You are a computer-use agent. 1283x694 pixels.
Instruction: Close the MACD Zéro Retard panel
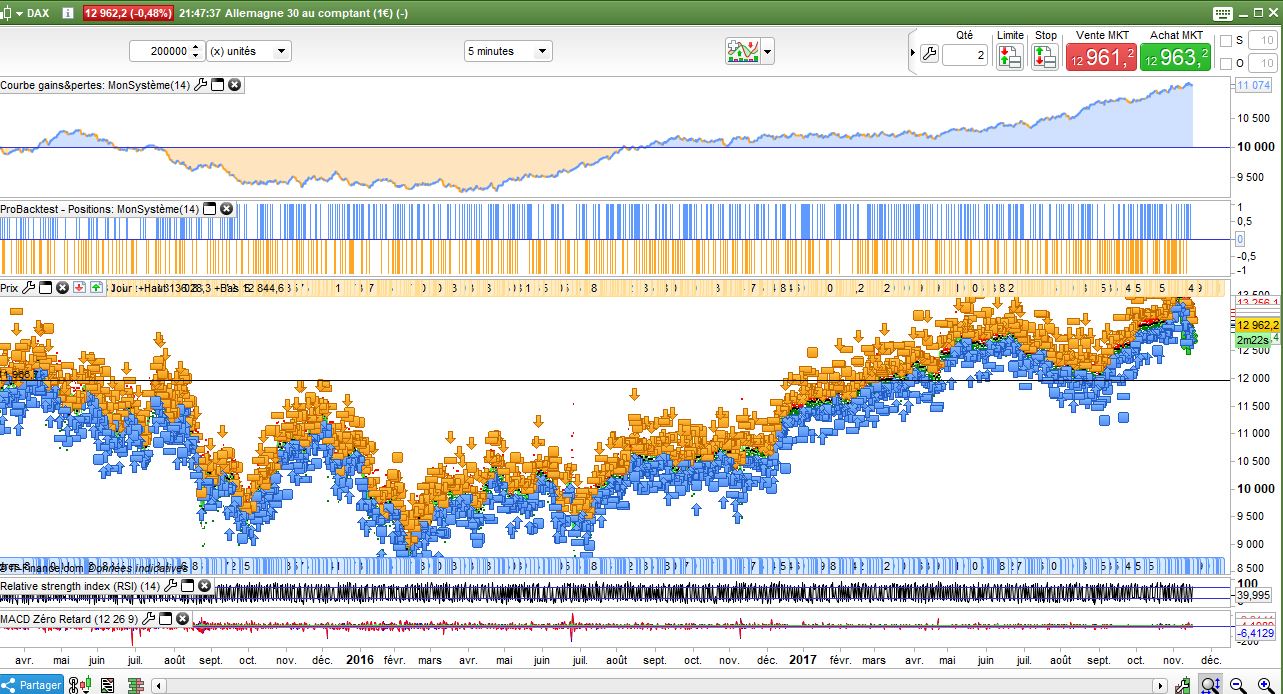point(182,619)
